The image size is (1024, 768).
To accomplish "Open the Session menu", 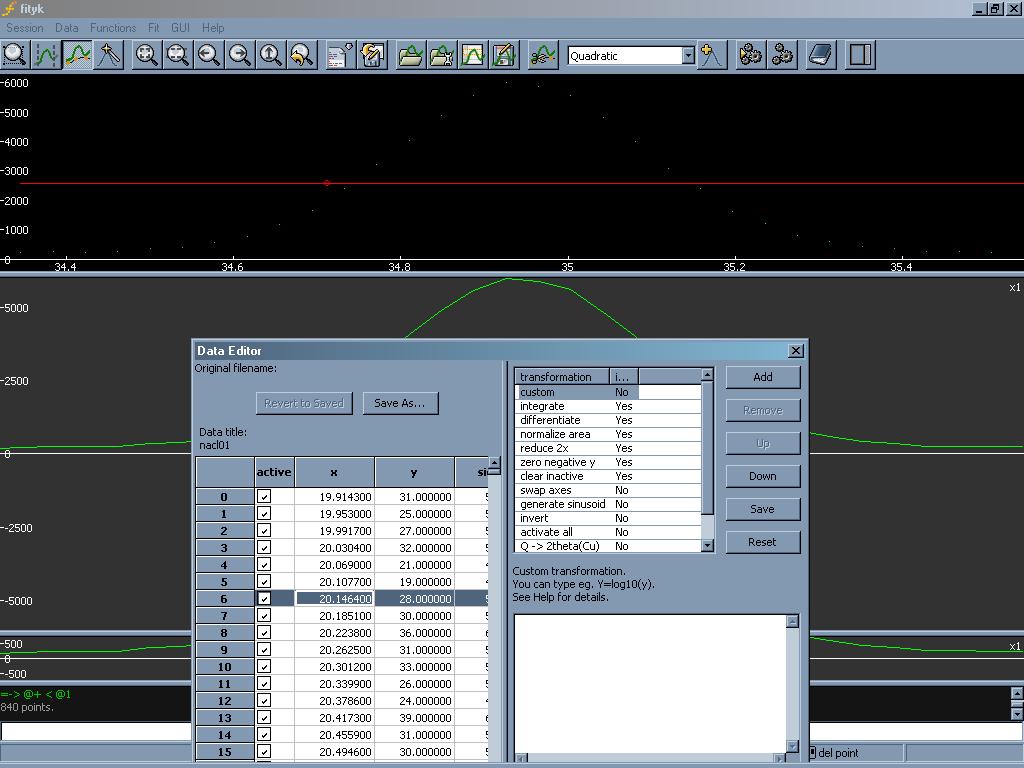I will [x=24, y=28].
